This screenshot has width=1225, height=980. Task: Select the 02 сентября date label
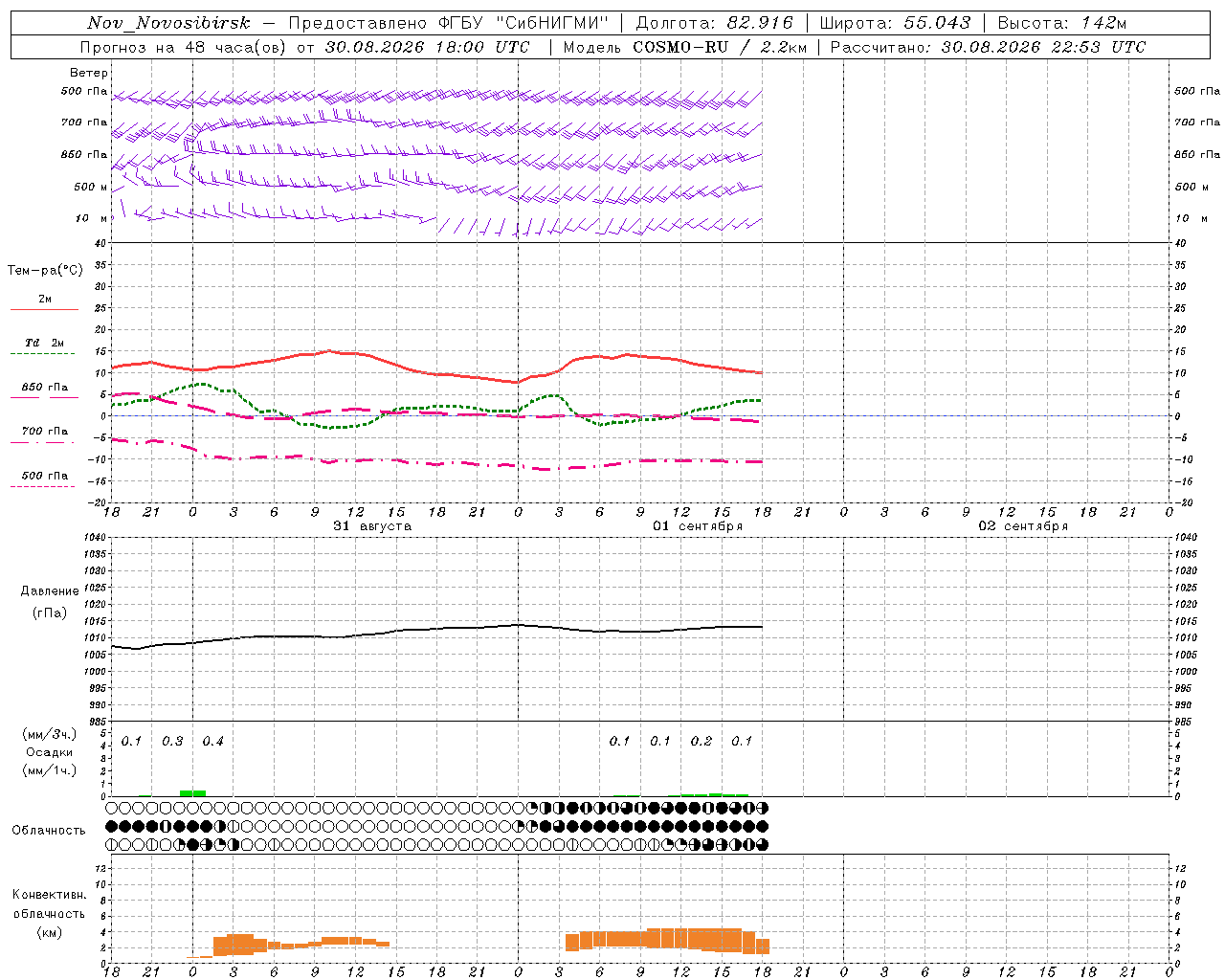(1023, 526)
